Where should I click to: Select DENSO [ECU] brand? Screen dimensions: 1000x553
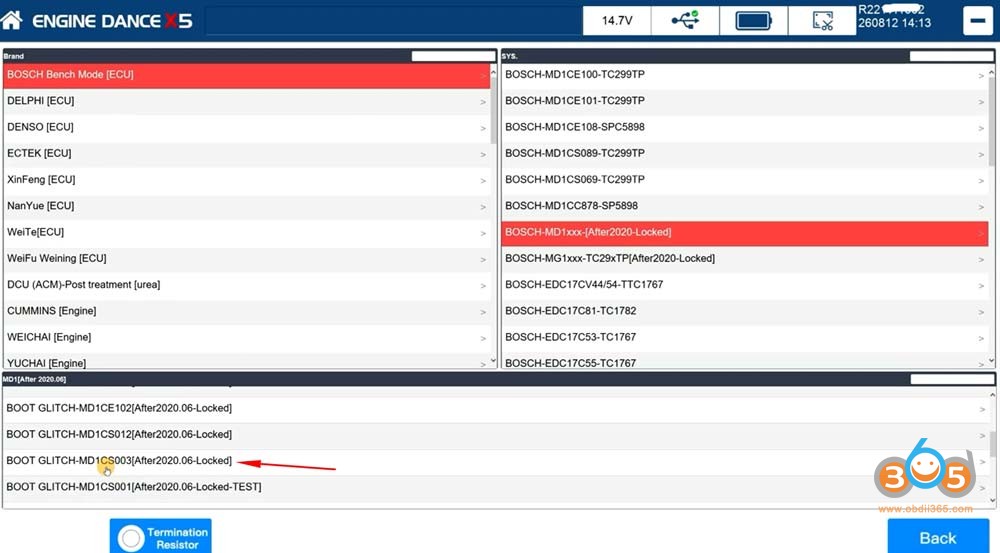point(247,128)
